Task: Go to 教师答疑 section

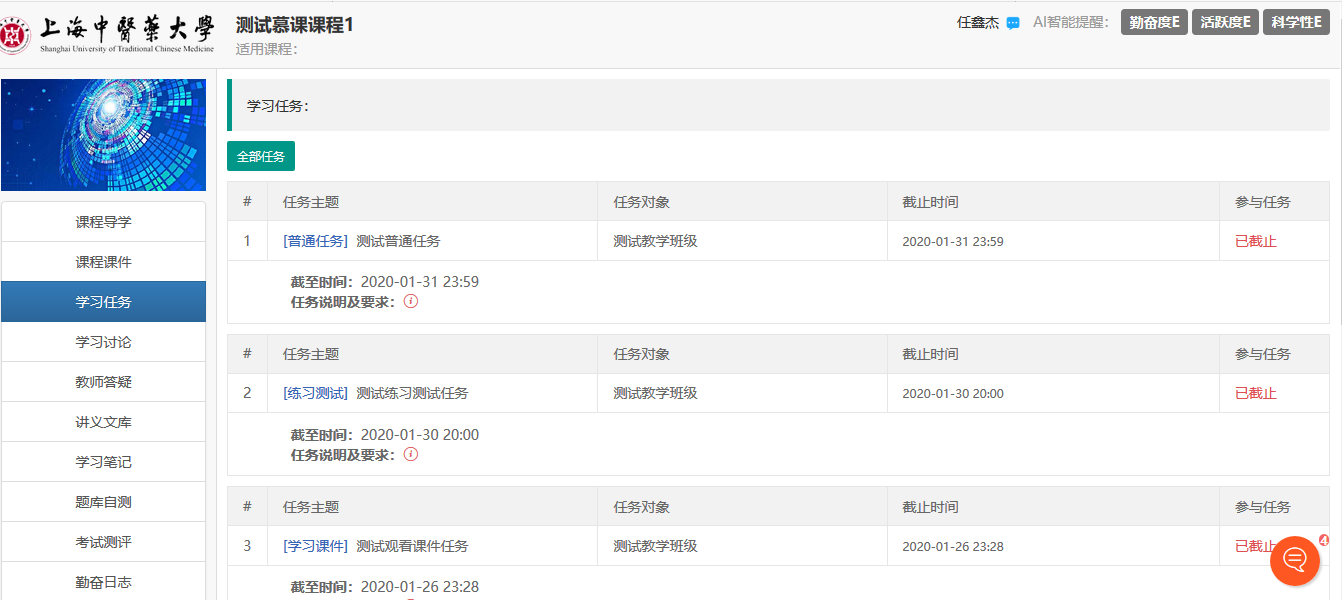Action: [x=103, y=382]
